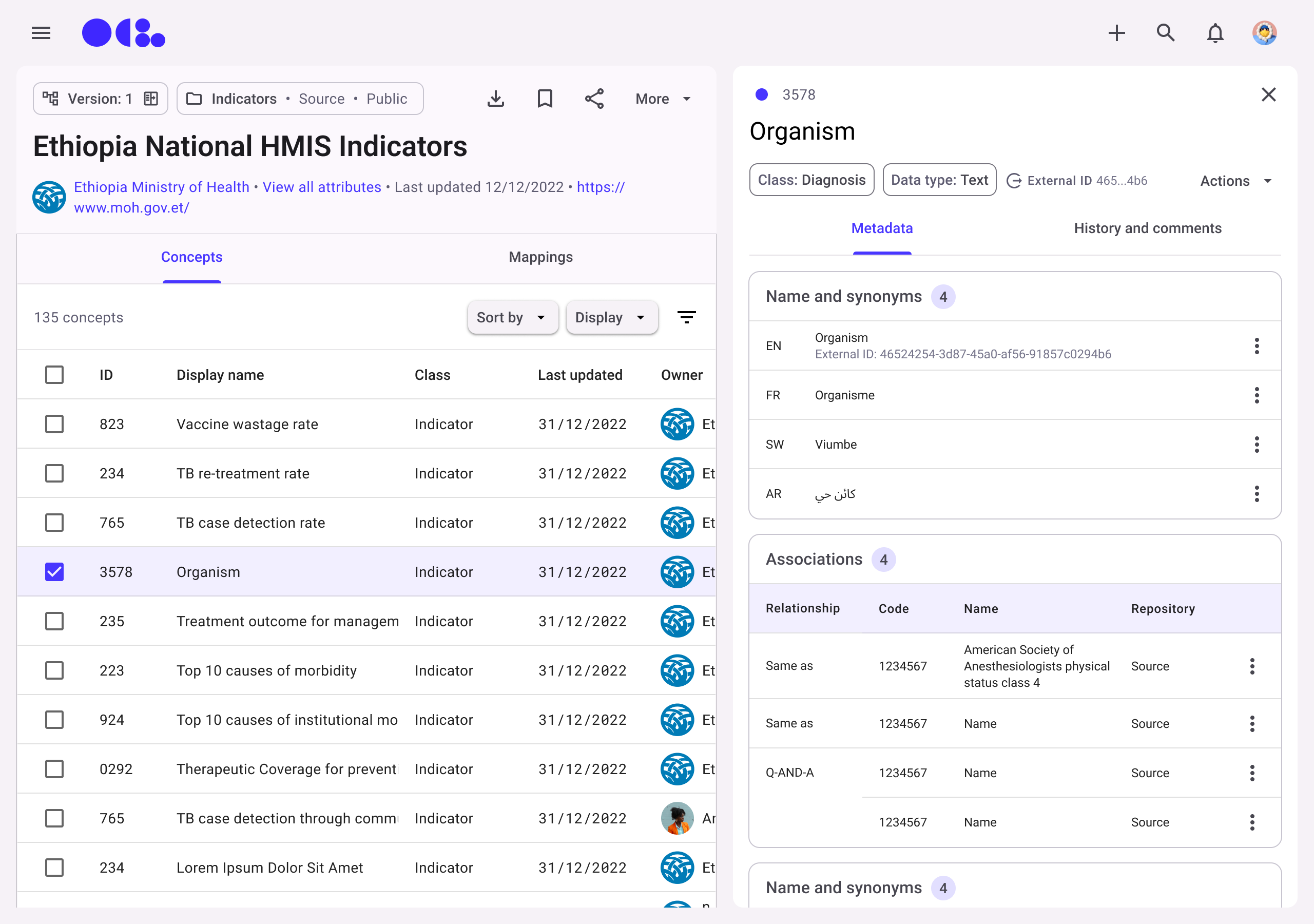
Task: Open options for Viumbe synonym row
Action: click(1257, 444)
